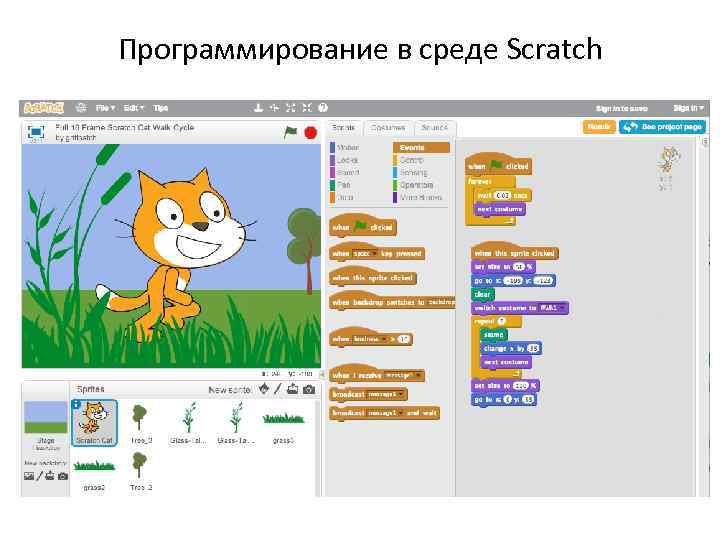The height and width of the screenshot is (540, 720).
Task: Select the Delete scissors tool
Action: [275, 107]
